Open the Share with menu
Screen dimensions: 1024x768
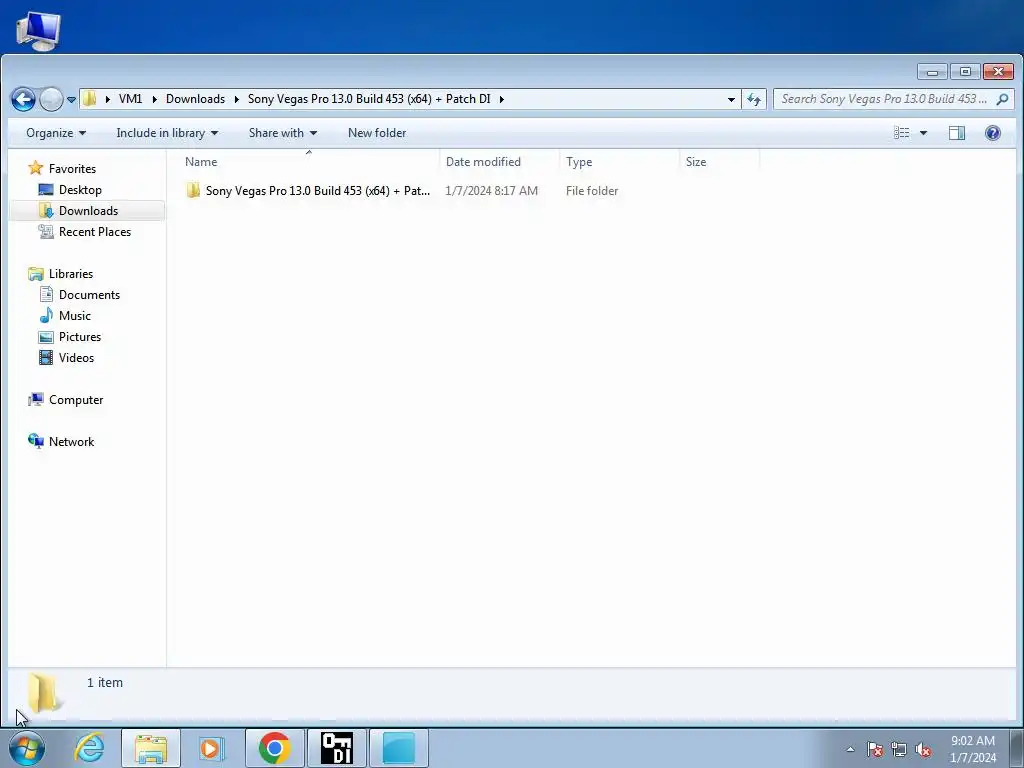tap(282, 133)
